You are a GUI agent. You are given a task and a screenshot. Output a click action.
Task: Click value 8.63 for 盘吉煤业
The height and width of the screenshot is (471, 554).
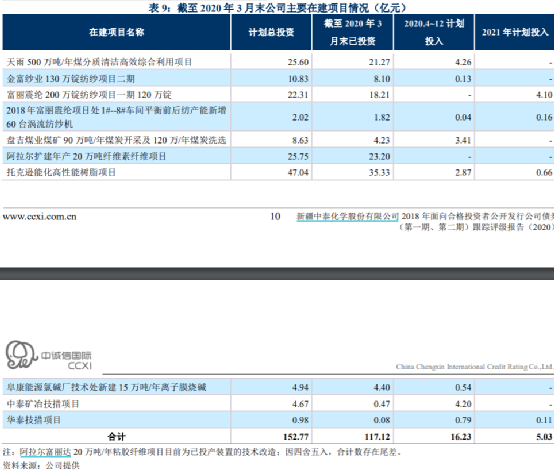tap(300, 140)
